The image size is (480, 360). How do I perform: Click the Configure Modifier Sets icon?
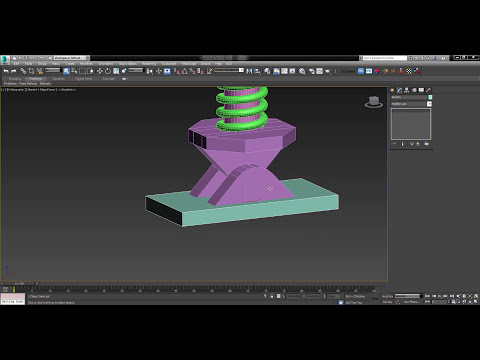point(427,144)
